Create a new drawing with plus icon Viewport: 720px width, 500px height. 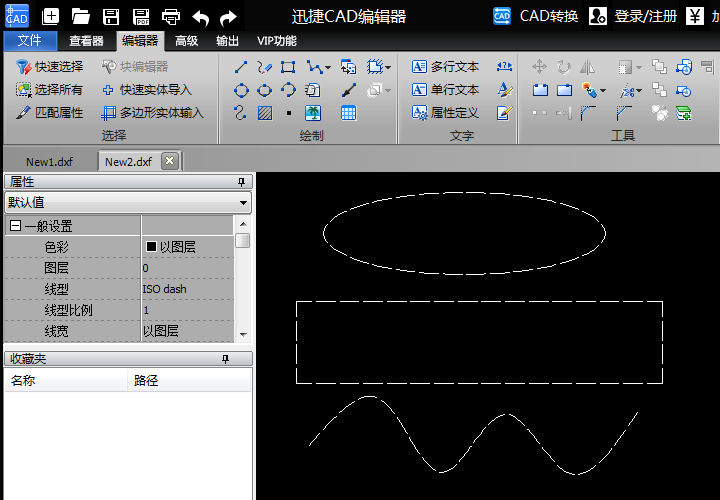(51, 17)
